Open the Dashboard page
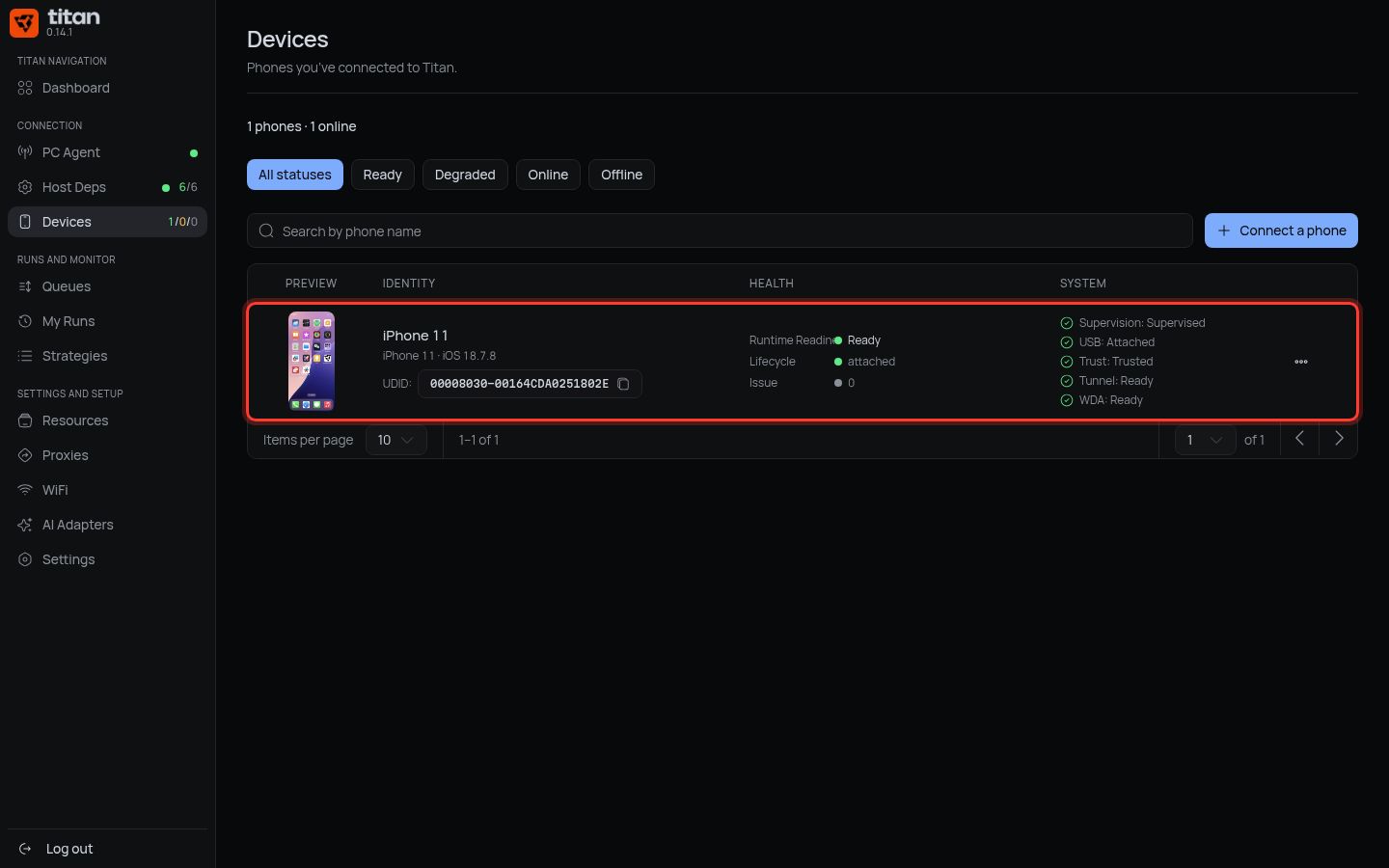Viewport: 1389px width, 868px height. coord(107,88)
